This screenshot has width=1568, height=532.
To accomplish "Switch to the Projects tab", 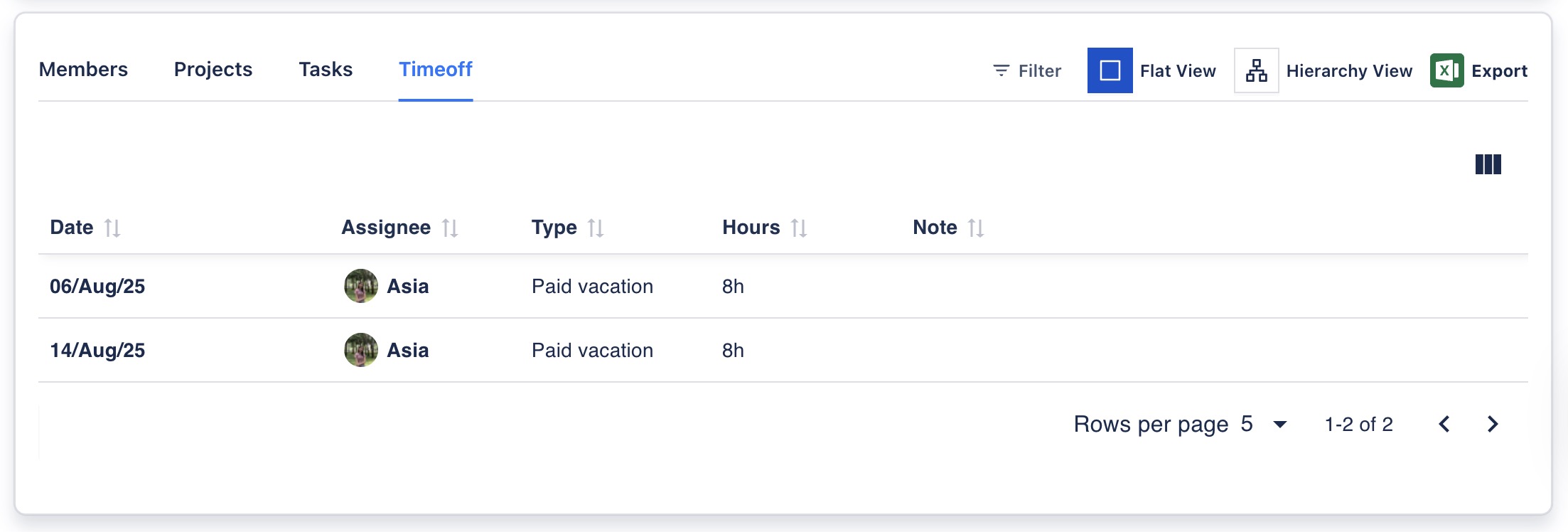I will (213, 70).
